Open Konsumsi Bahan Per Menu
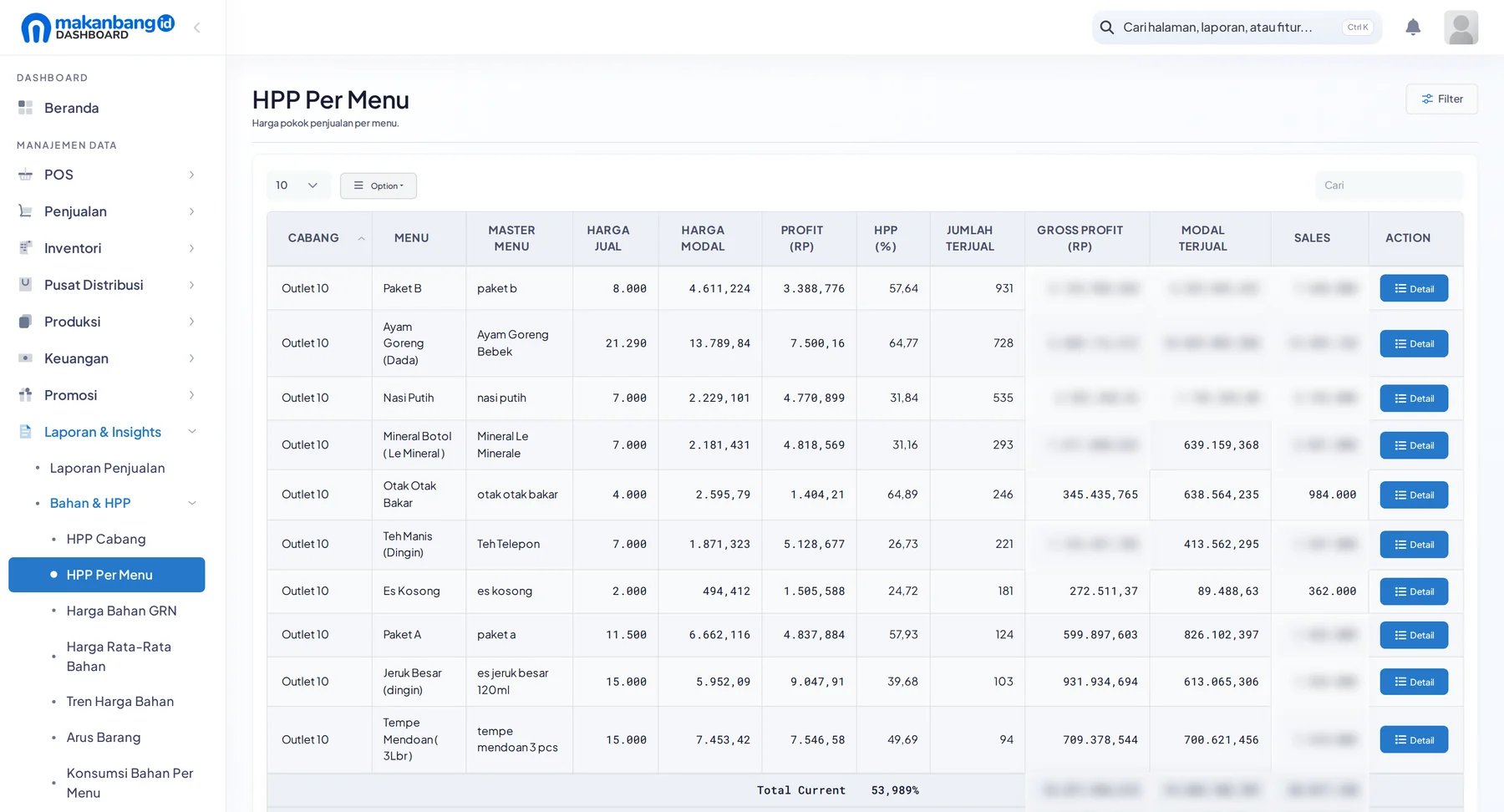Image resolution: width=1504 pixels, height=812 pixels. pyautogui.click(x=130, y=783)
